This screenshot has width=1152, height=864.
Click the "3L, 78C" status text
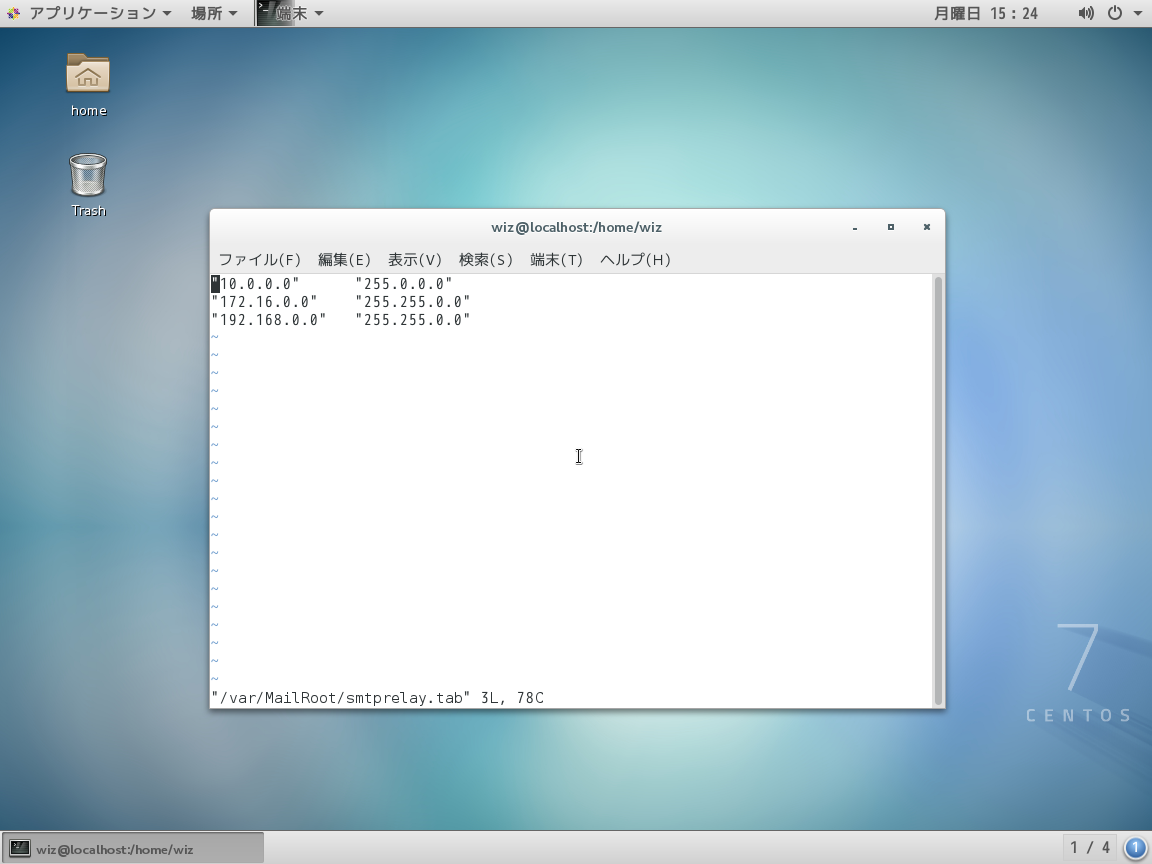point(512,697)
